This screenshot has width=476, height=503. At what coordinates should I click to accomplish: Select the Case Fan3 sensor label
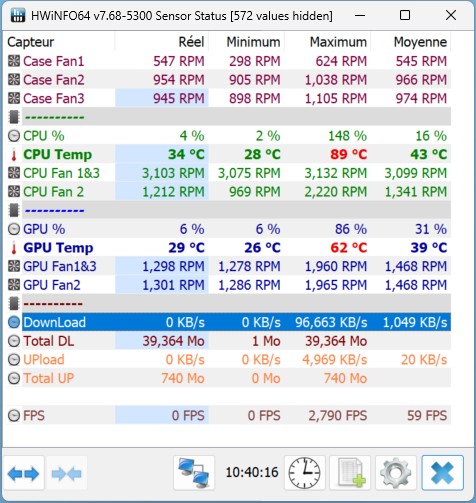tap(53, 99)
